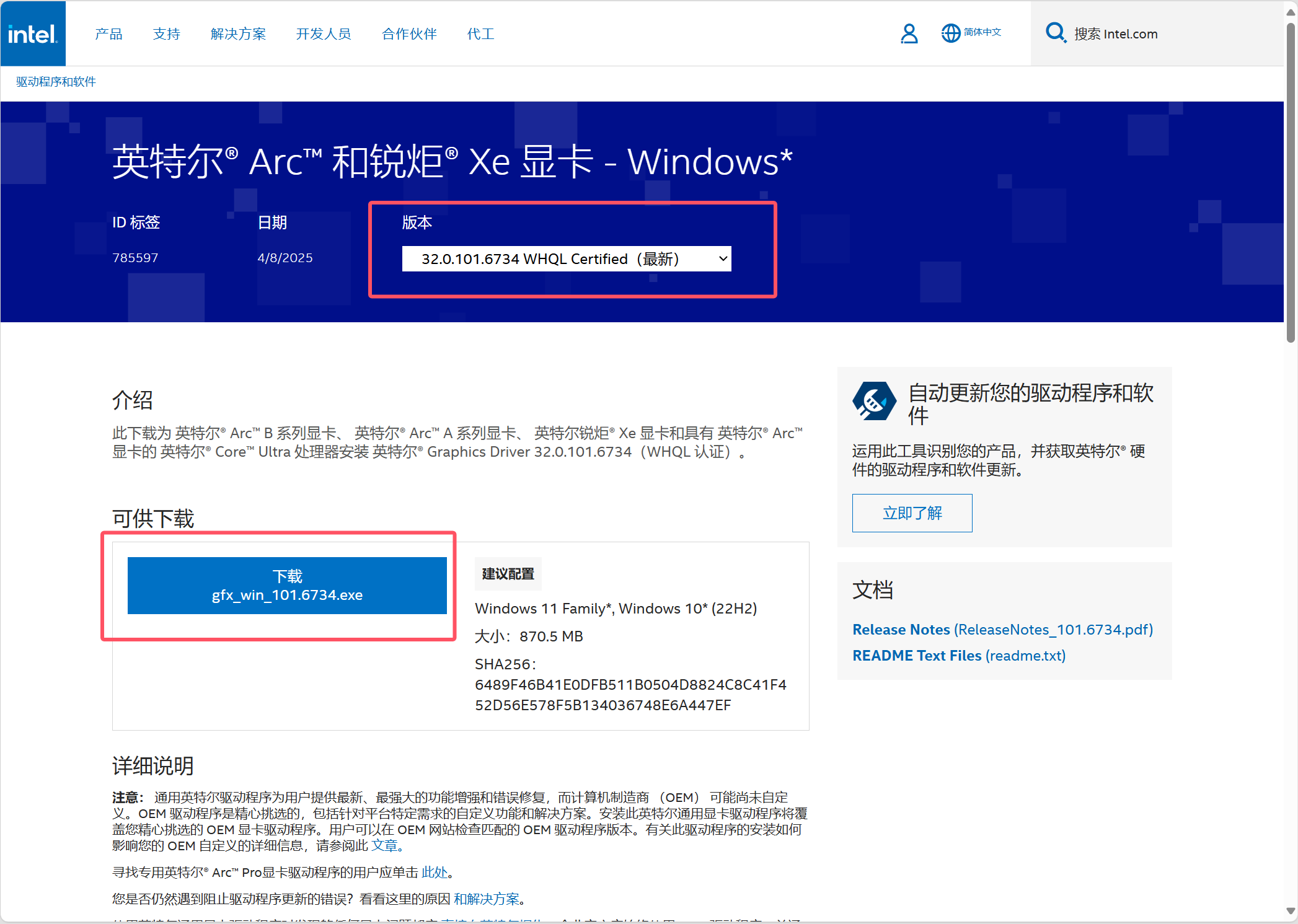Open the user account icon
This screenshot has width=1298, height=924.
click(x=909, y=33)
